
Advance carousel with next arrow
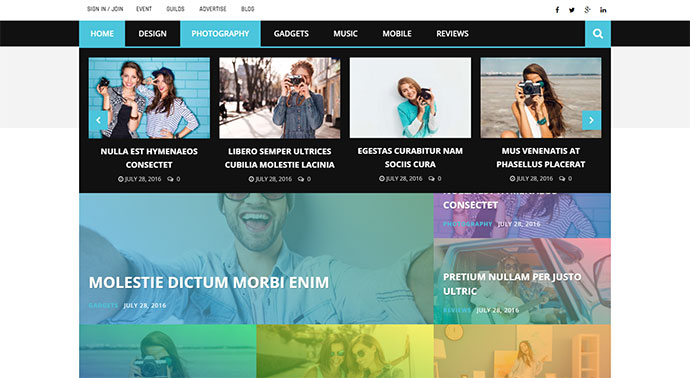591,120
